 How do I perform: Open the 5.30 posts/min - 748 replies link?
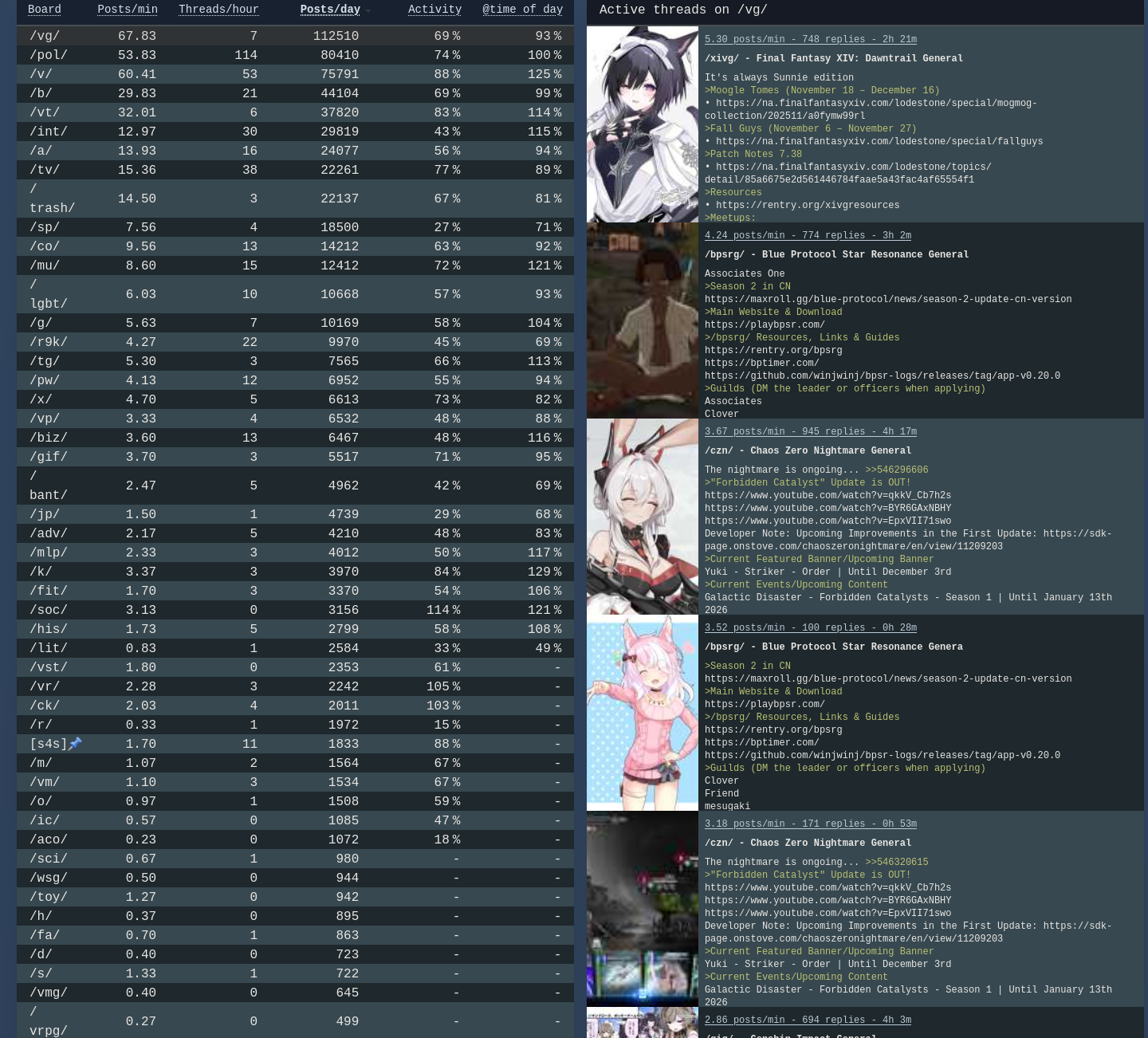[x=811, y=39]
